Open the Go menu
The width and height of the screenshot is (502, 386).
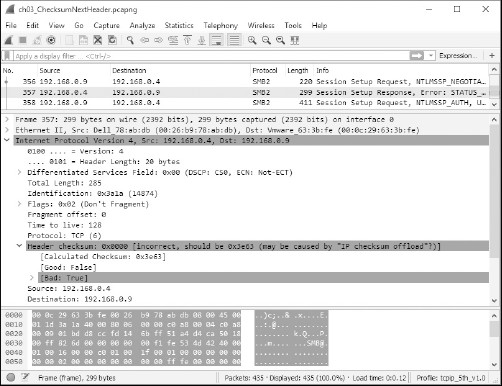79,25
